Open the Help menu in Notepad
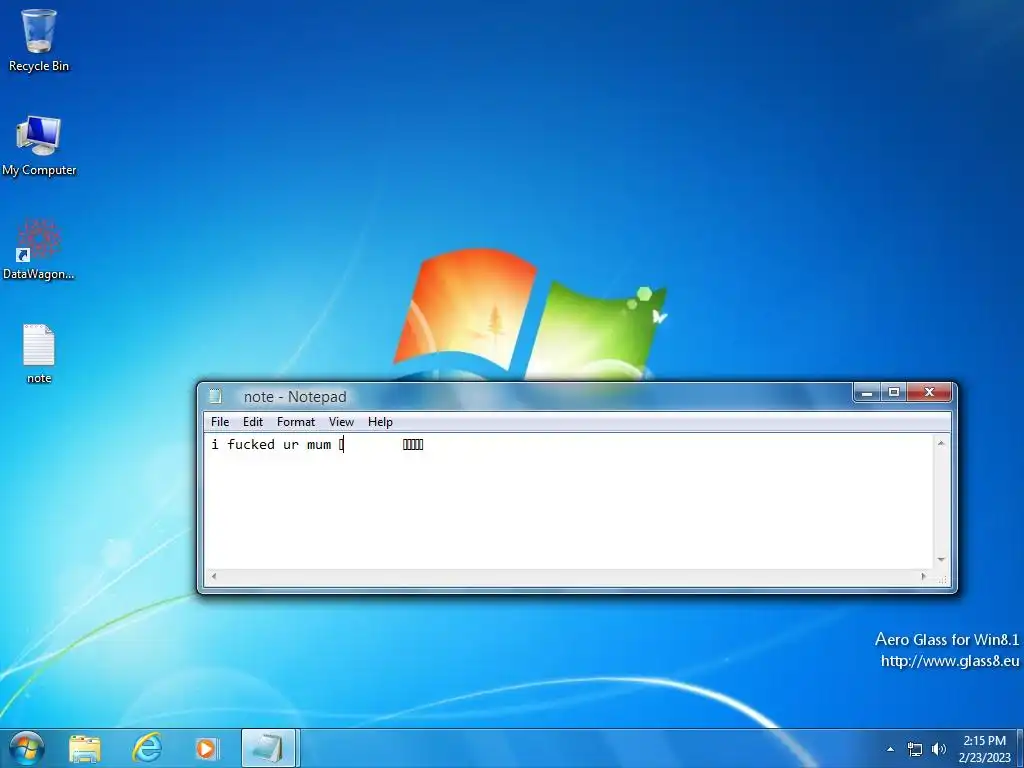 [380, 422]
